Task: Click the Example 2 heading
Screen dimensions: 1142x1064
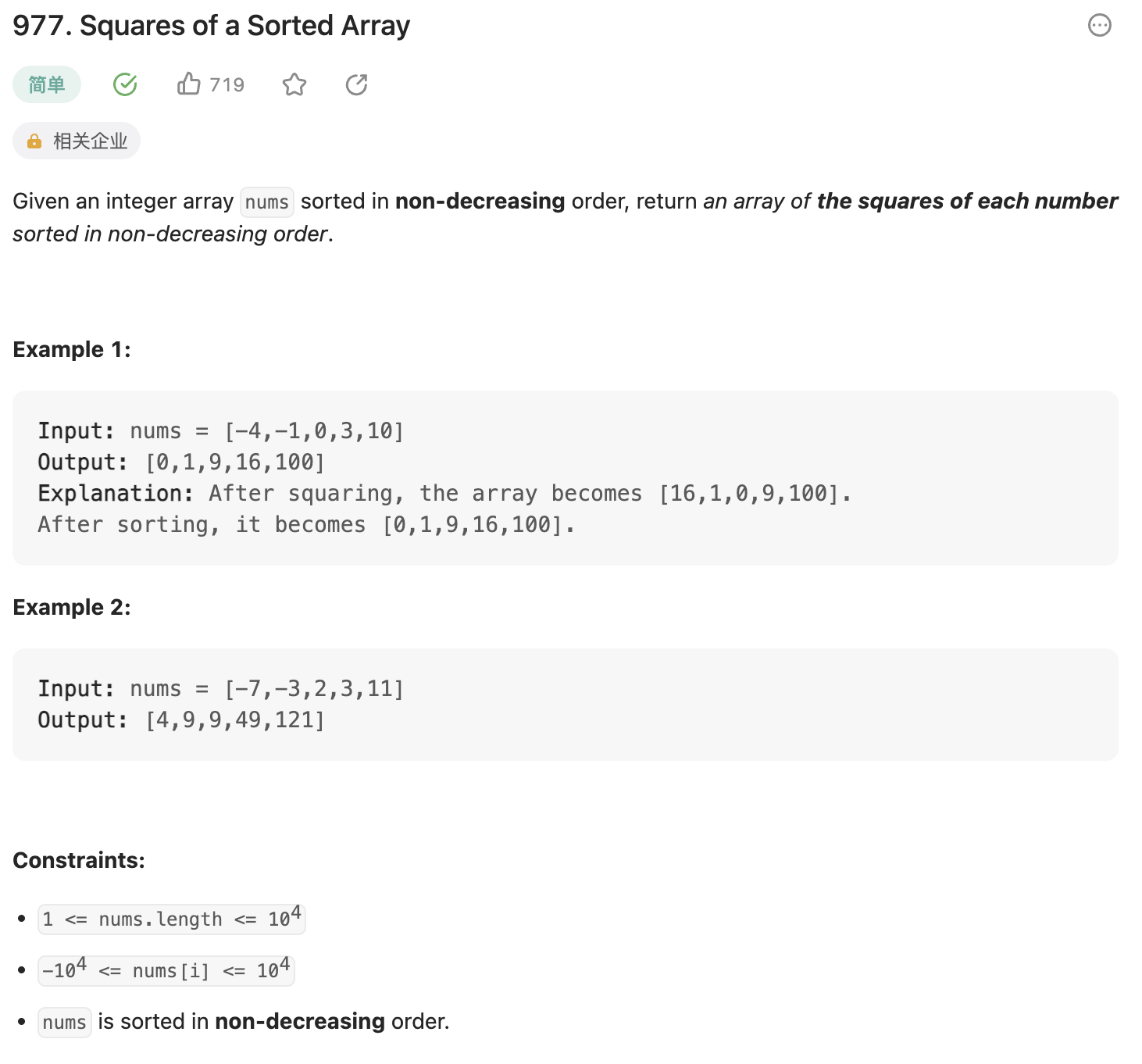Action: (x=72, y=607)
